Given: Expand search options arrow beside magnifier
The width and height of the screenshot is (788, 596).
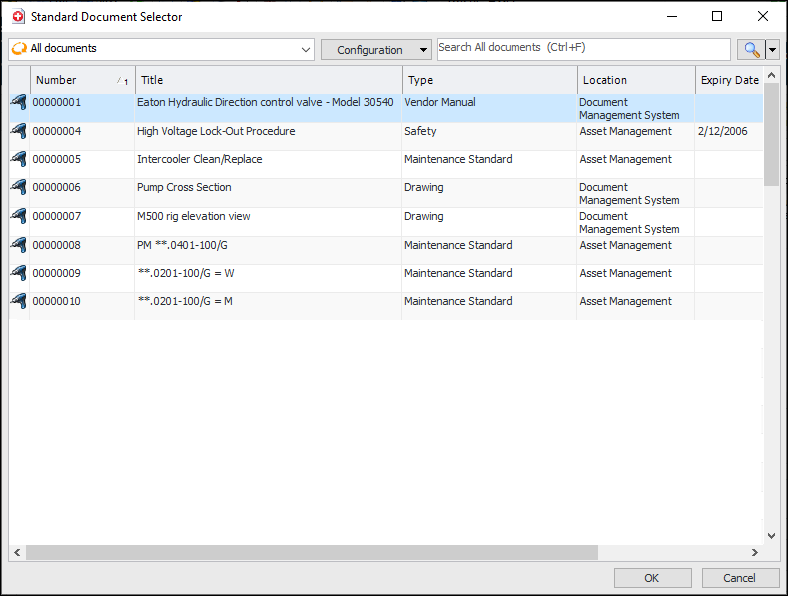Looking at the screenshot, I should click(772, 50).
